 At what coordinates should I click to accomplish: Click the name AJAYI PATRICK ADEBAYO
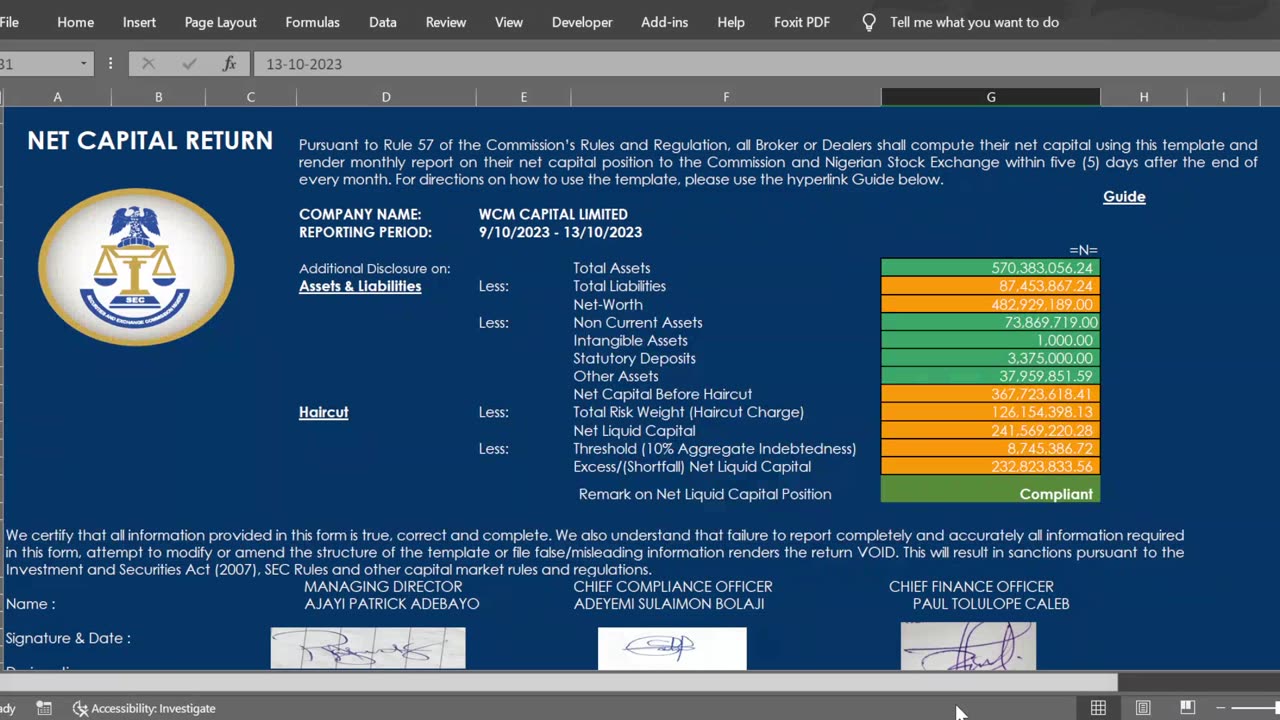point(391,604)
